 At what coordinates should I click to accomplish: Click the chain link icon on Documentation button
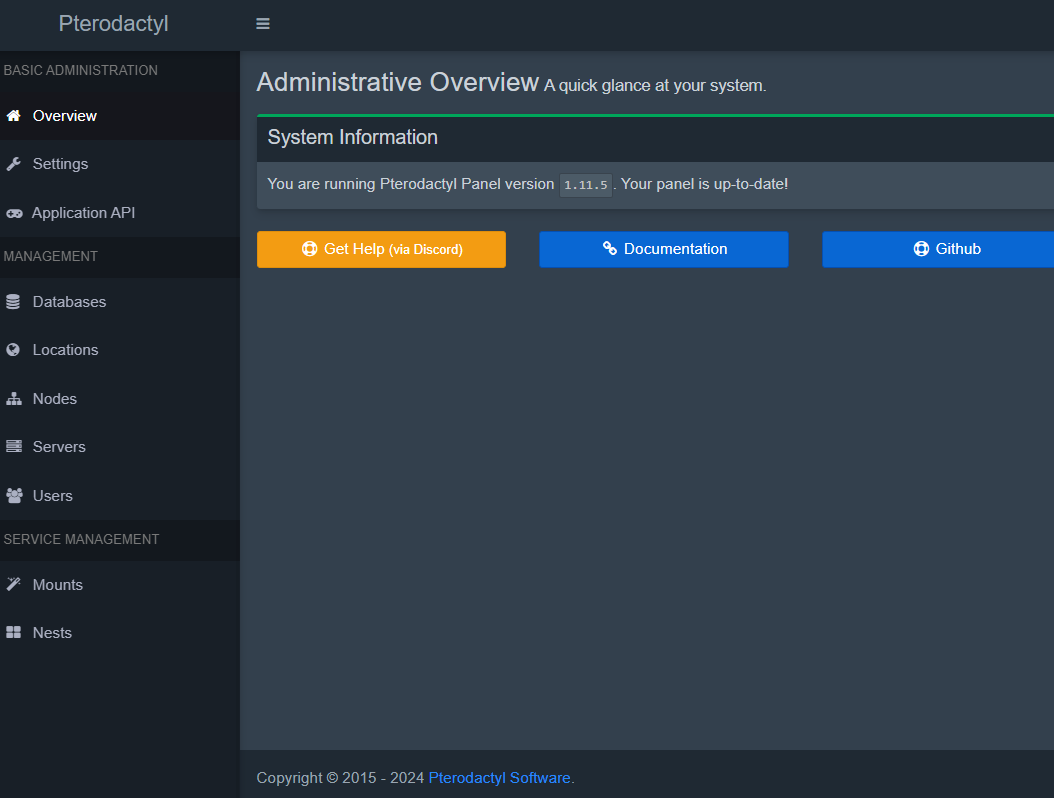[x=610, y=248]
